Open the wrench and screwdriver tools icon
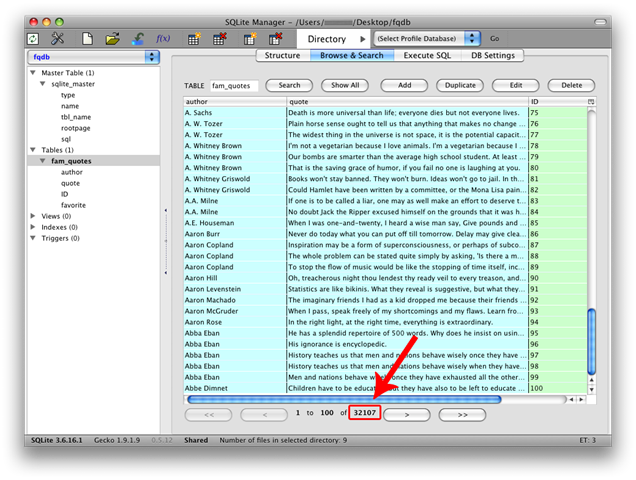Image resolution: width=636 pixels, height=480 pixels. point(58,39)
